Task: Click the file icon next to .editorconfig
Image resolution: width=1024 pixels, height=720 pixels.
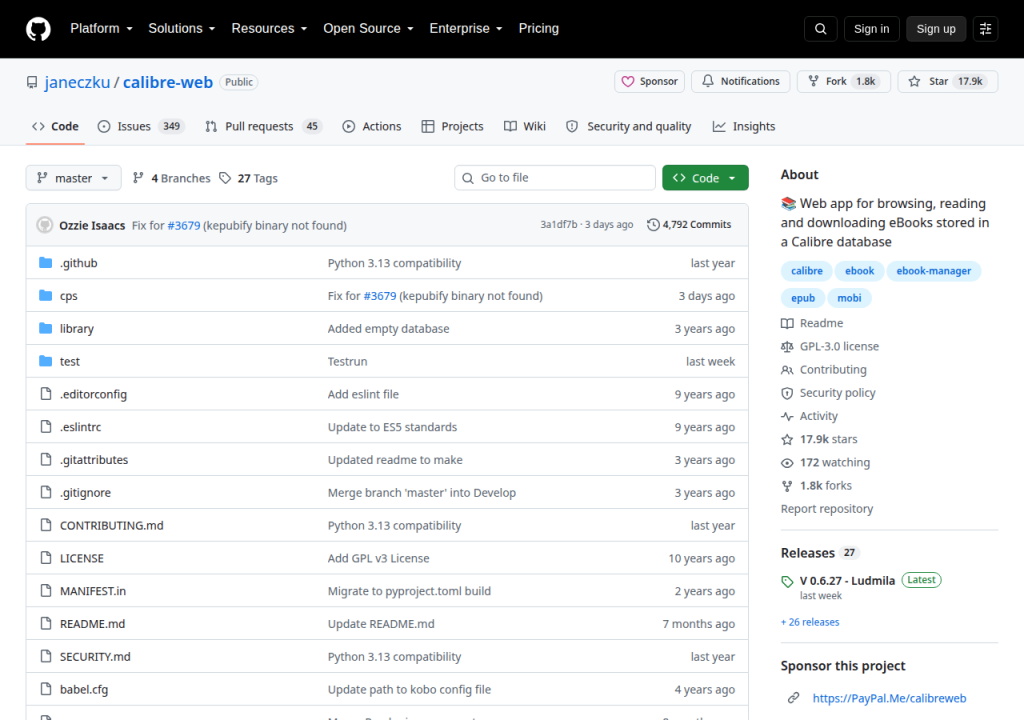Action: 46,394
